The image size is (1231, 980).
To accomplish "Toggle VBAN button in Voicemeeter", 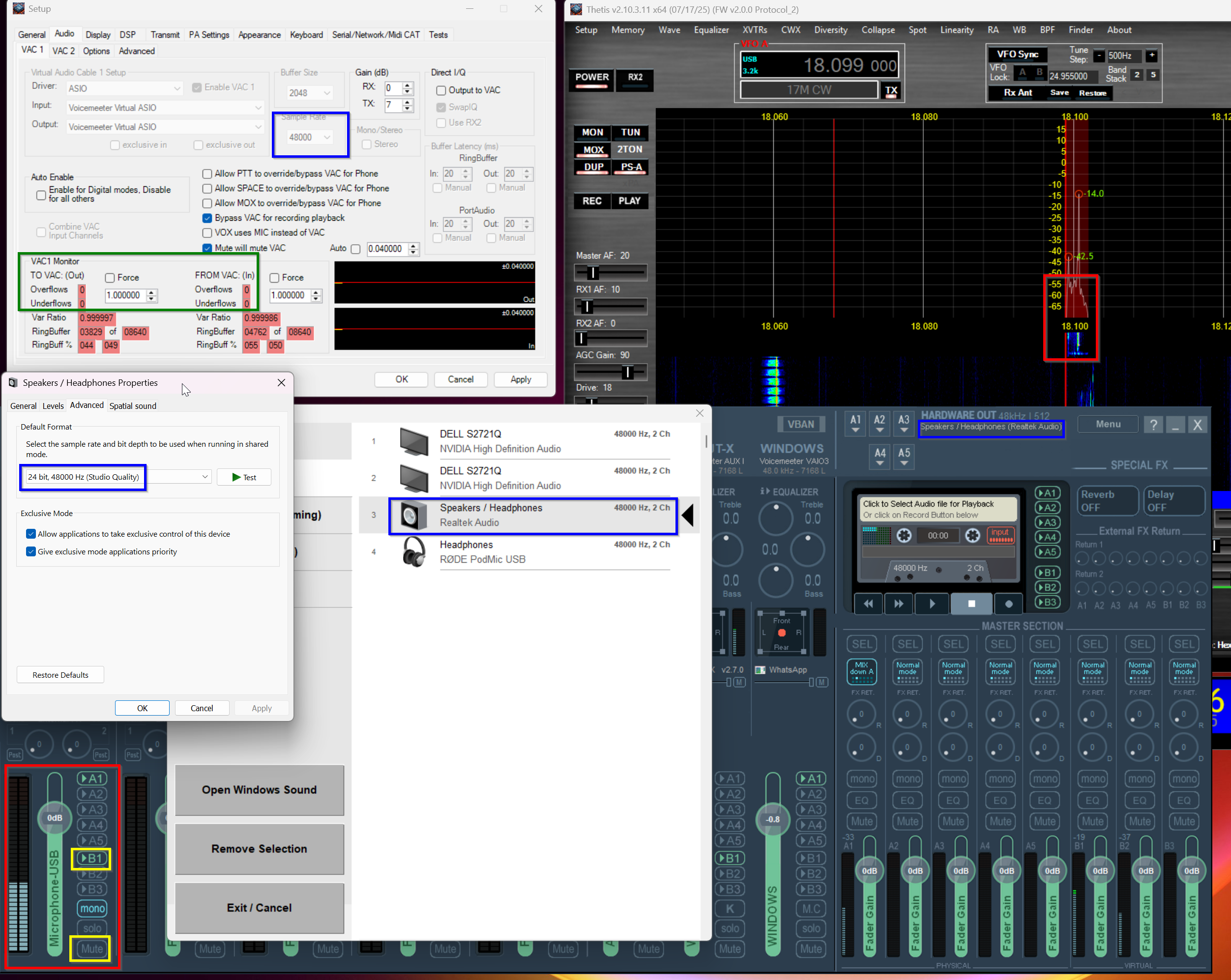I will point(800,424).
